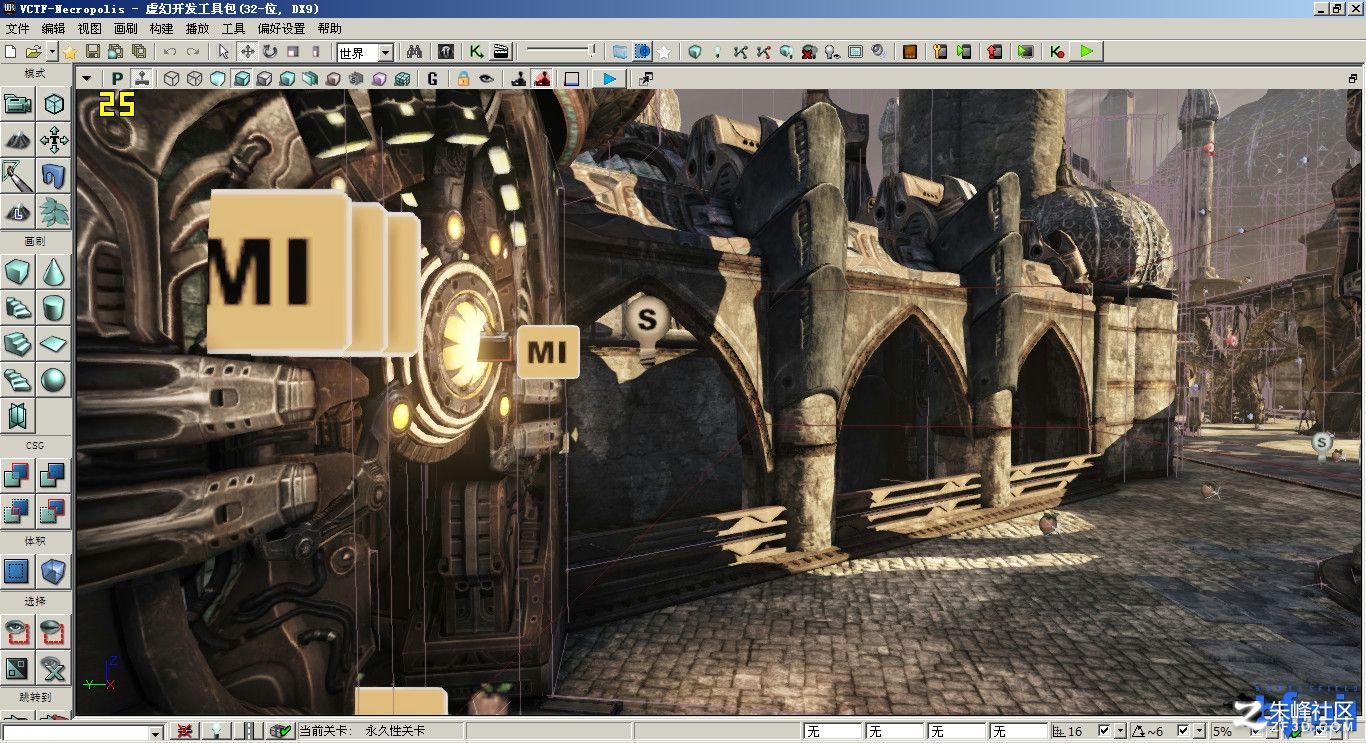Open 编辑 menu

tap(53, 29)
